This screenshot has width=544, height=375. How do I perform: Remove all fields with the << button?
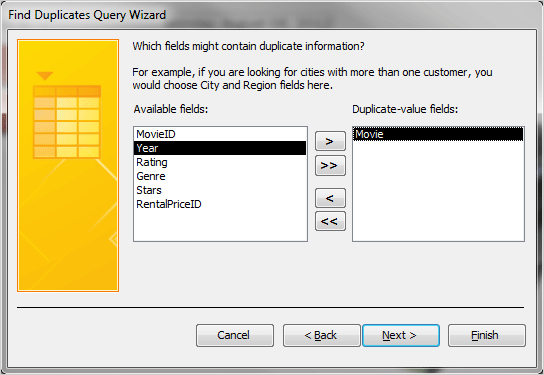pos(330,221)
